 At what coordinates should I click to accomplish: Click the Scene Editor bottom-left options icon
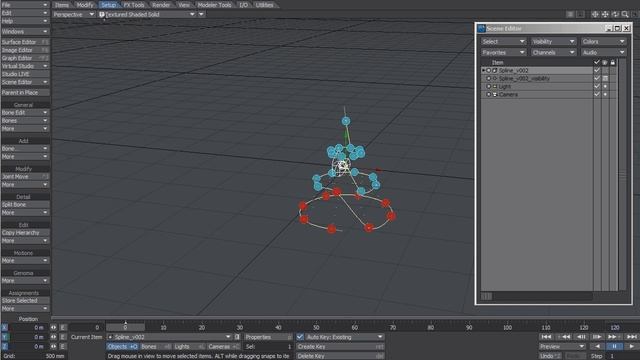pos(487,296)
